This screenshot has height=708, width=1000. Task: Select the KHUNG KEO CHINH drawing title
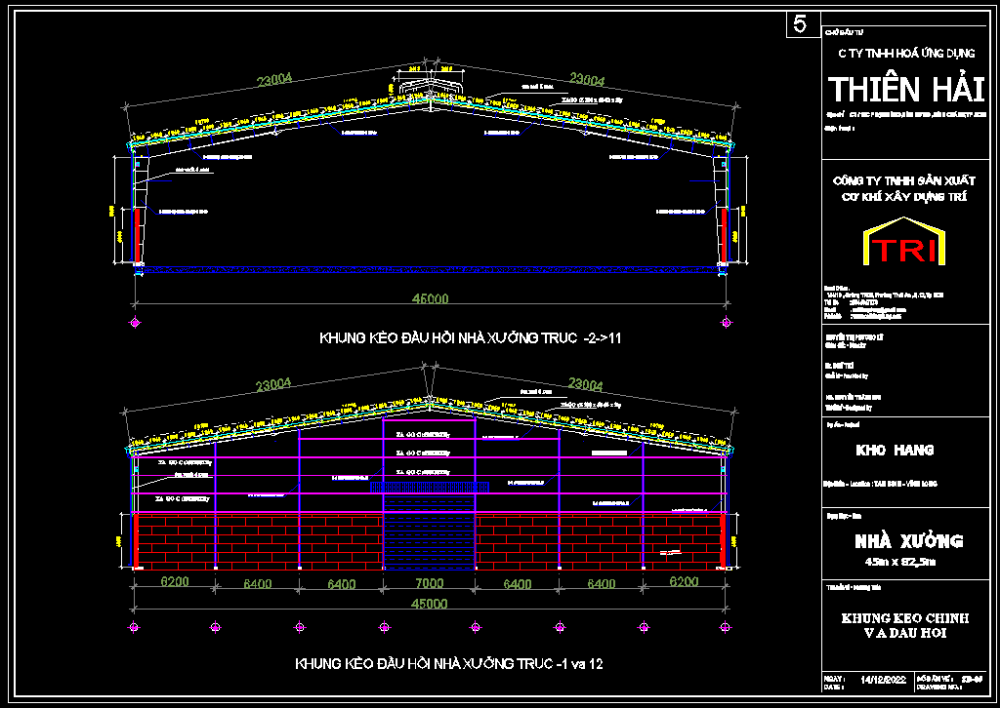(x=905, y=618)
